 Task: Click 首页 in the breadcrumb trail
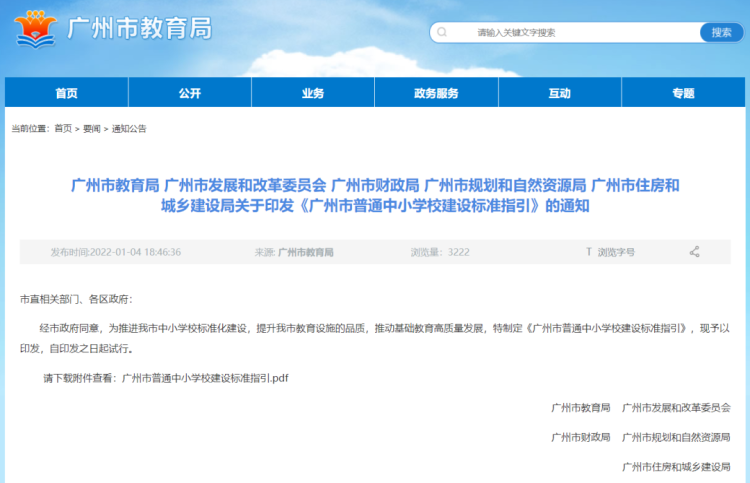coord(63,129)
